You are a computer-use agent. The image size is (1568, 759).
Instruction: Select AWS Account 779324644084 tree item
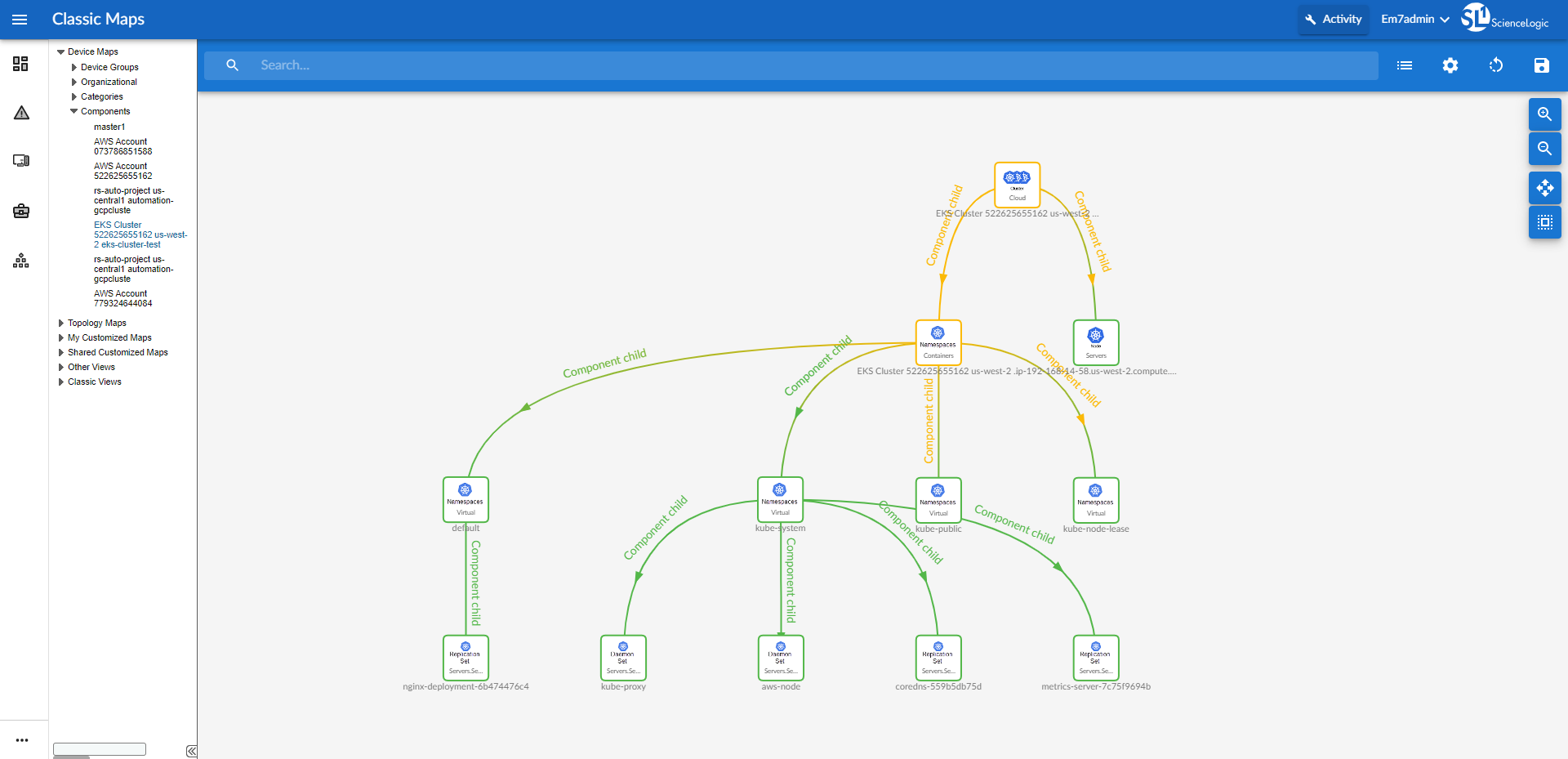point(122,298)
